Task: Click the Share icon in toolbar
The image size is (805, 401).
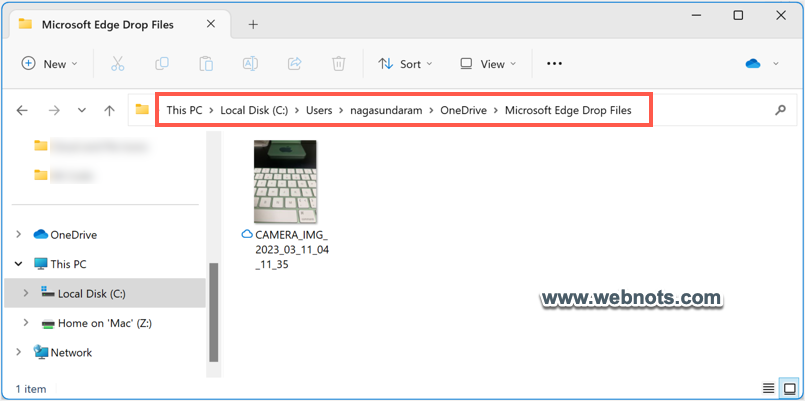Action: click(x=295, y=64)
